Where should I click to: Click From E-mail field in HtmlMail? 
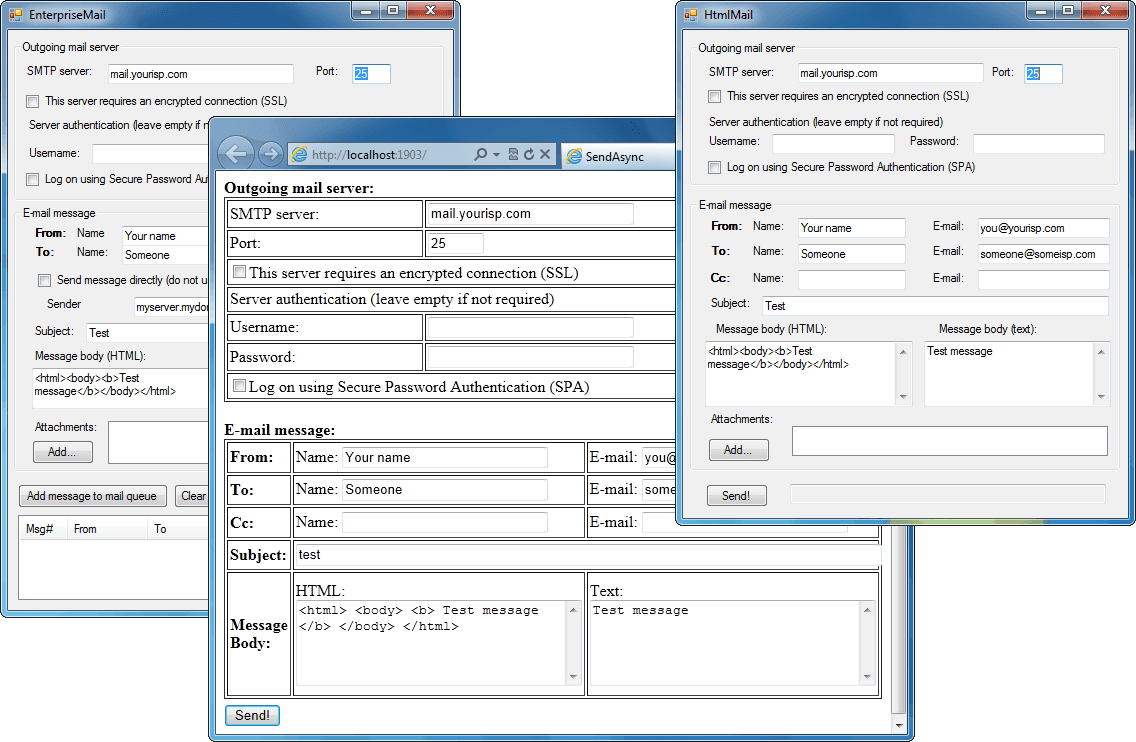1044,228
